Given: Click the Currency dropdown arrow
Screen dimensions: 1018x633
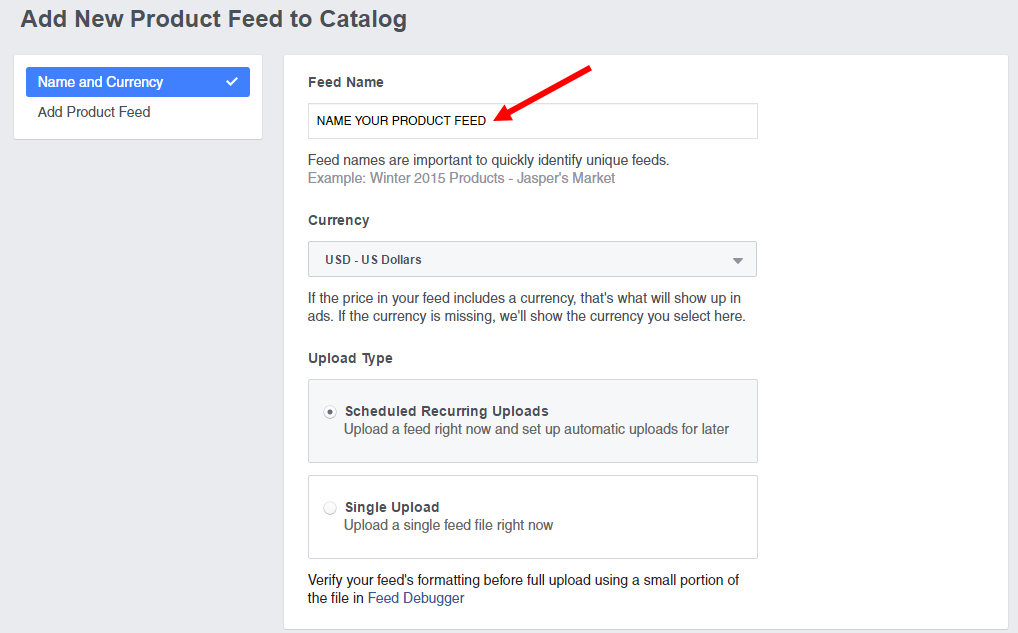Looking at the screenshot, I should 739,259.
